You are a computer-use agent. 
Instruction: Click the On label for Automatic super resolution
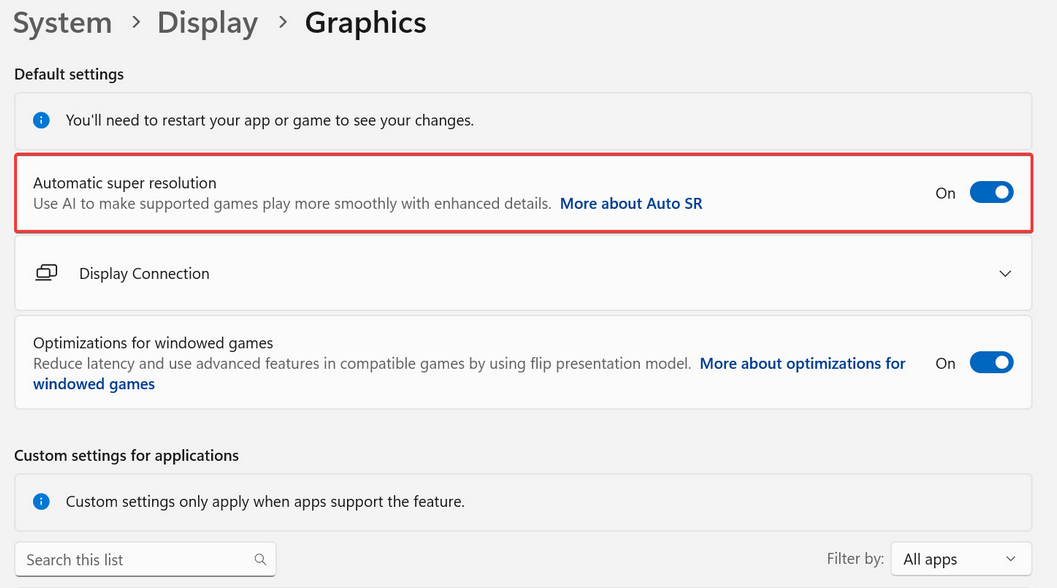coord(945,194)
